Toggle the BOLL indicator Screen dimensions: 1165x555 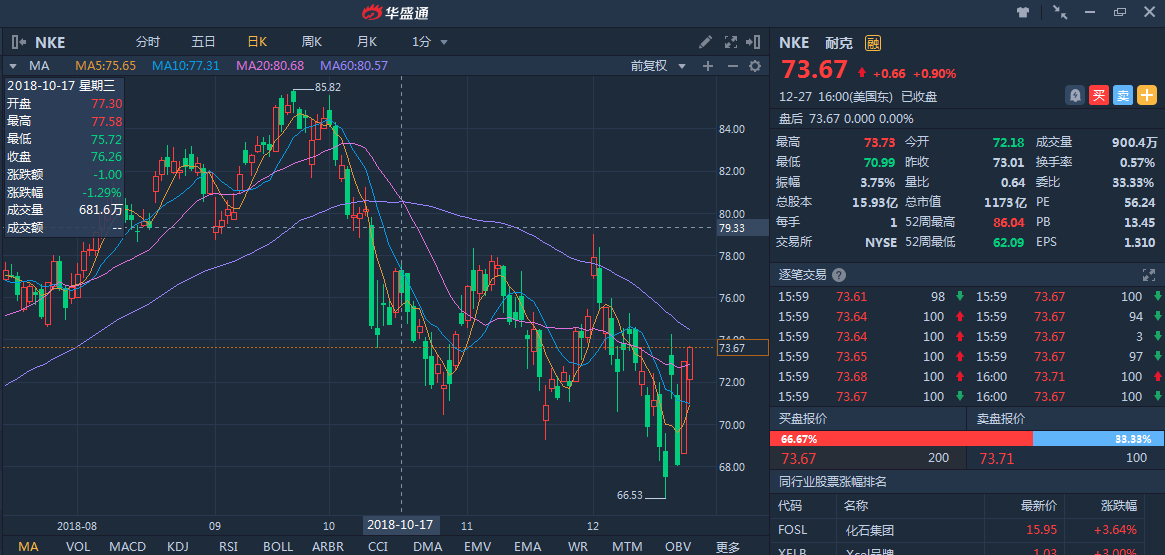pyautogui.click(x=278, y=546)
